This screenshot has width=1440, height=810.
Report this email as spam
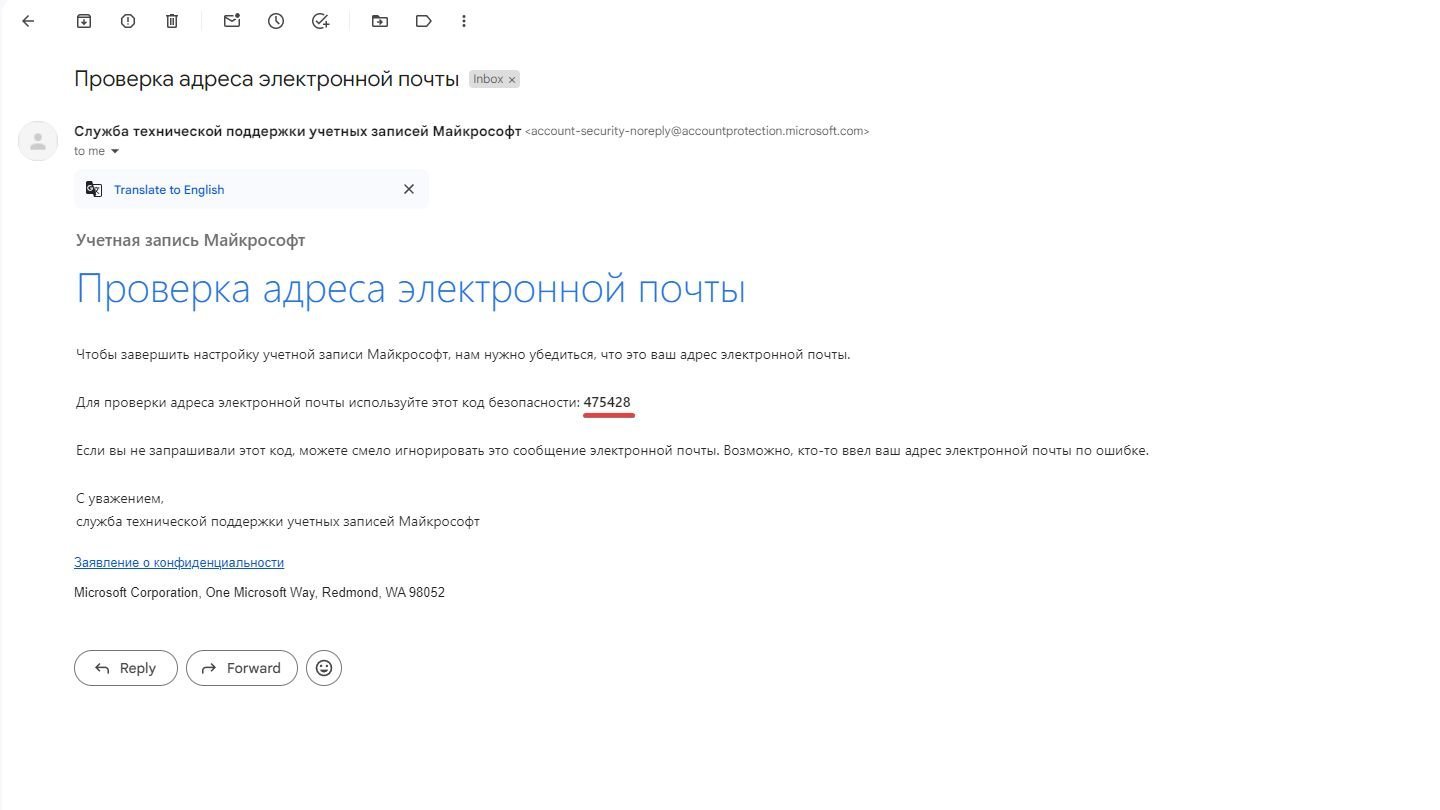(128, 21)
